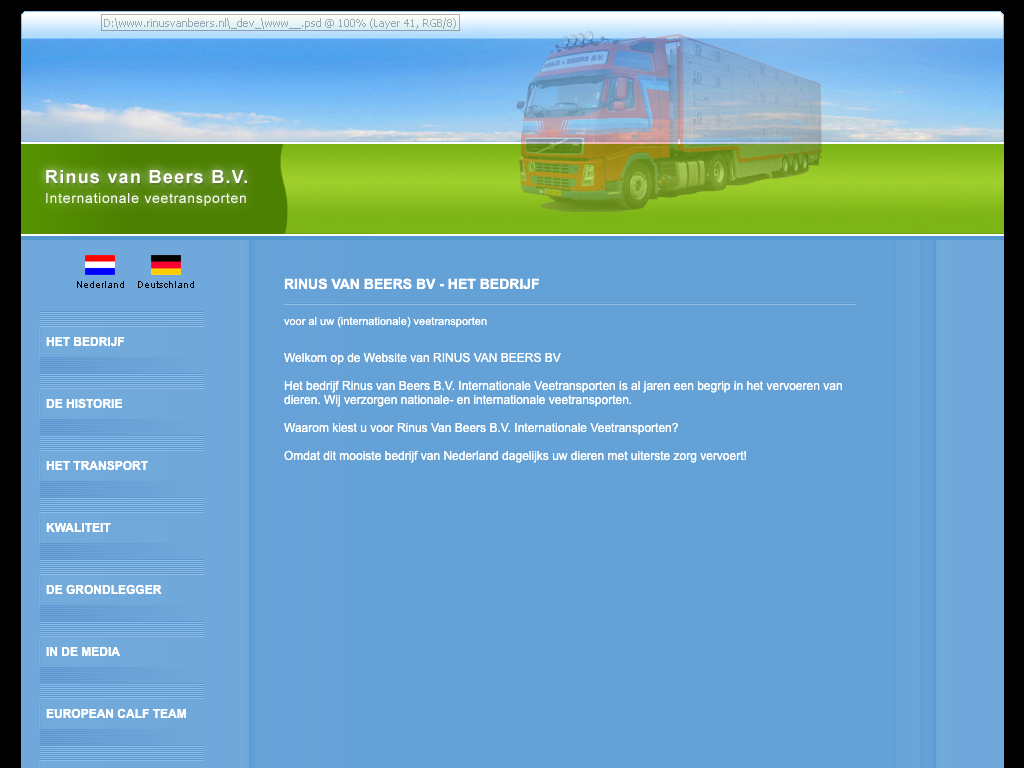Open the DE GRONDLEGGER menu item
The height and width of the screenshot is (768, 1024).
[103, 590]
